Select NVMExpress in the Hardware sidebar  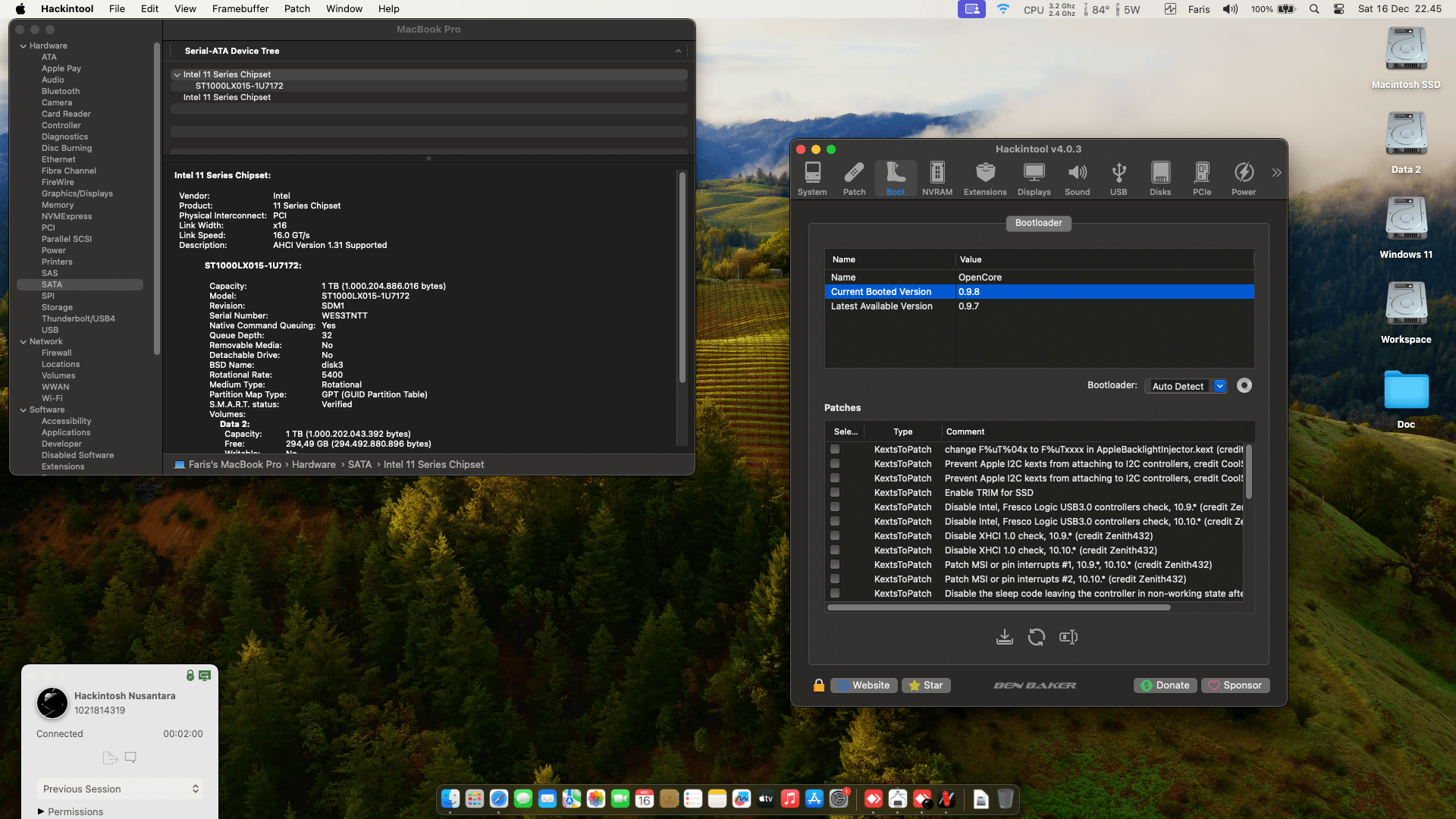pos(66,216)
